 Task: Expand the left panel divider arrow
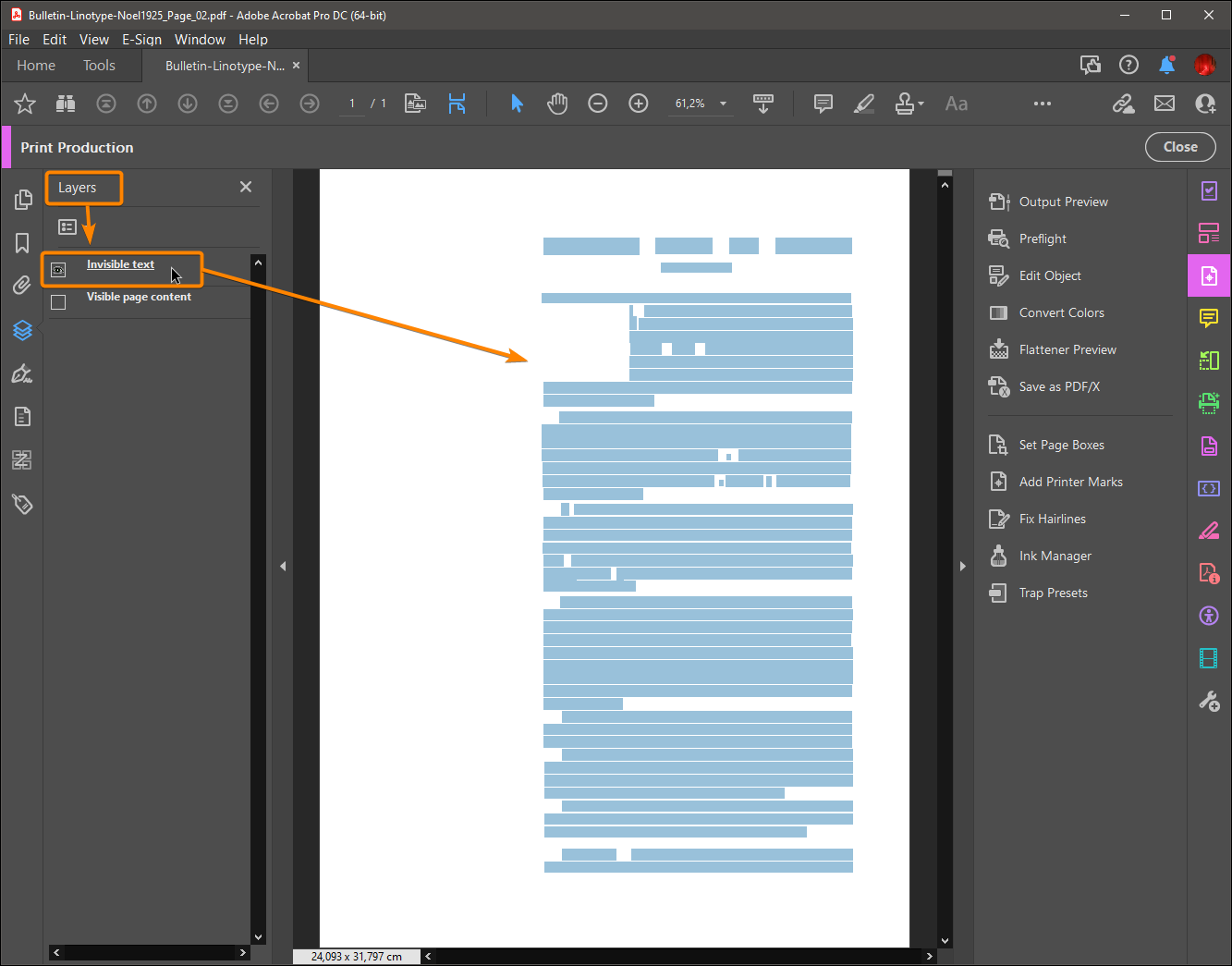click(283, 566)
